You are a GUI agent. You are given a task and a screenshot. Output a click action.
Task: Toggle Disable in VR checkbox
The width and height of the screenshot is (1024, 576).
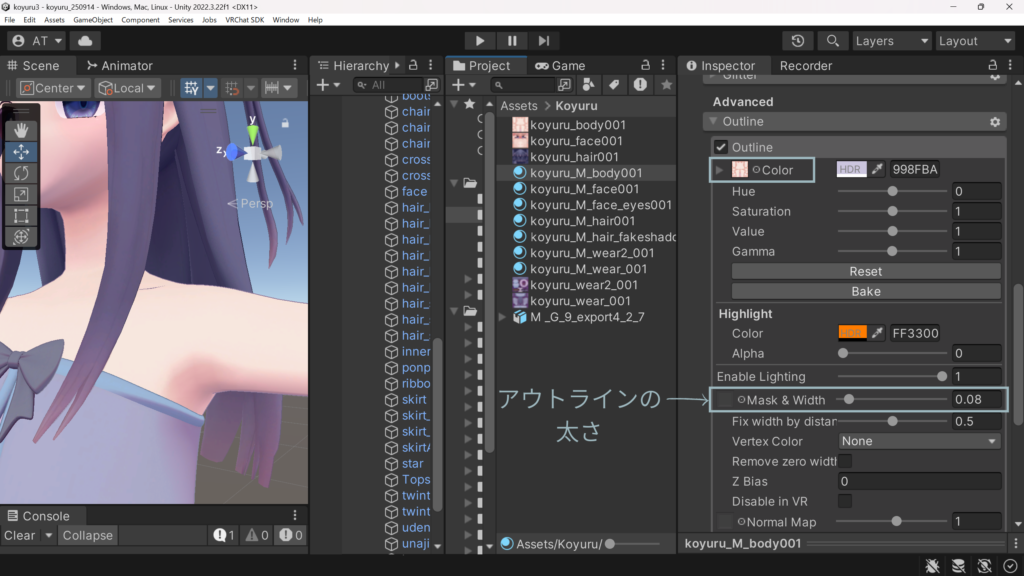(x=844, y=502)
